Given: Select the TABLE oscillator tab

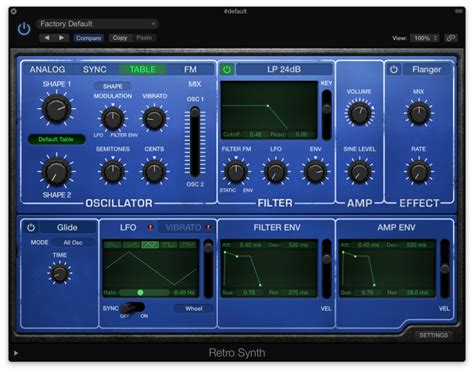Looking at the screenshot, I should (143, 69).
